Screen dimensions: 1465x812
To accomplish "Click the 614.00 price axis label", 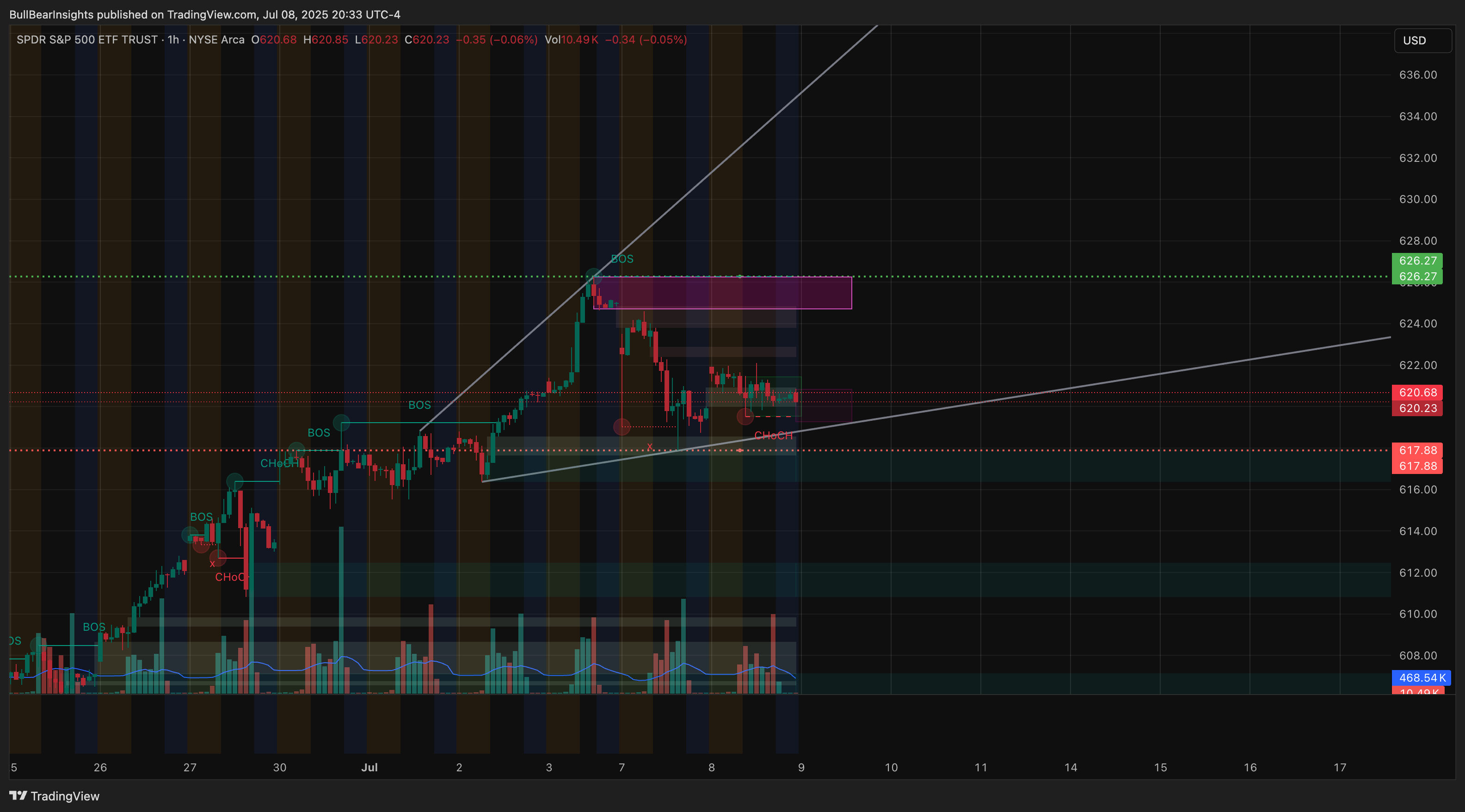I will [x=1418, y=531].
